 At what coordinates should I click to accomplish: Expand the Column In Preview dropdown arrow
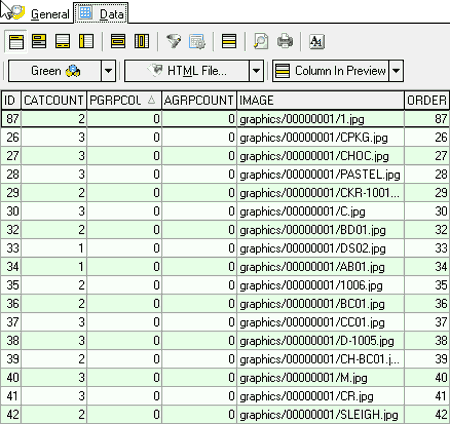(396, 71)
